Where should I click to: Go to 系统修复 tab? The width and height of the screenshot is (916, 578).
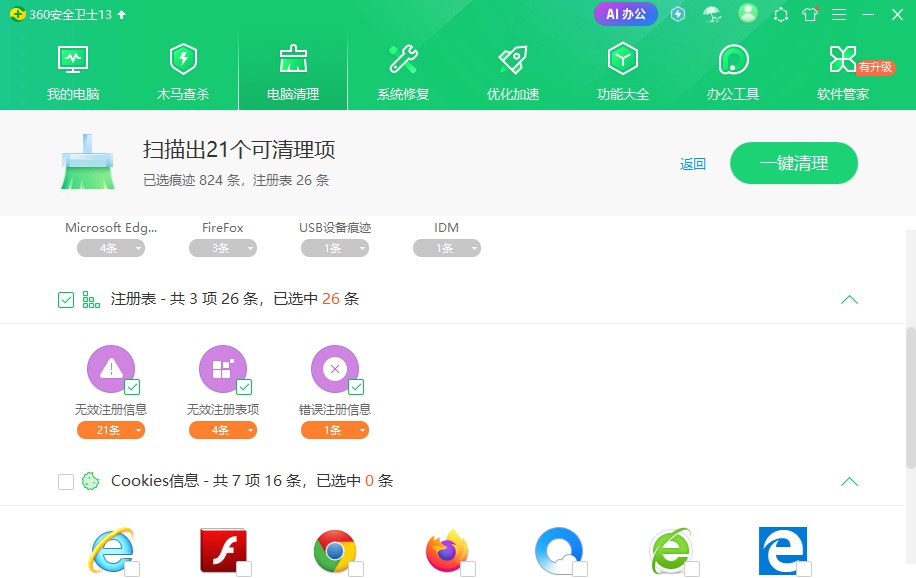(403, 72)
